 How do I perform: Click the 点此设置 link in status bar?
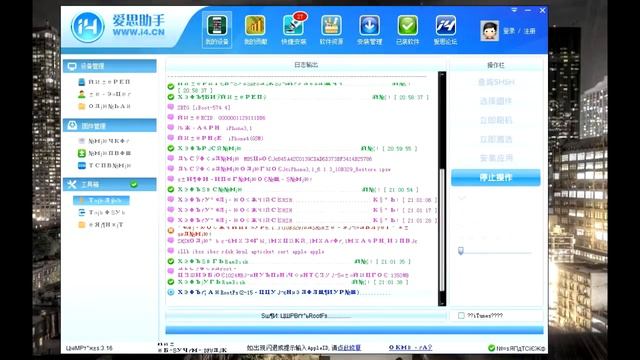(x=349, y=348)
